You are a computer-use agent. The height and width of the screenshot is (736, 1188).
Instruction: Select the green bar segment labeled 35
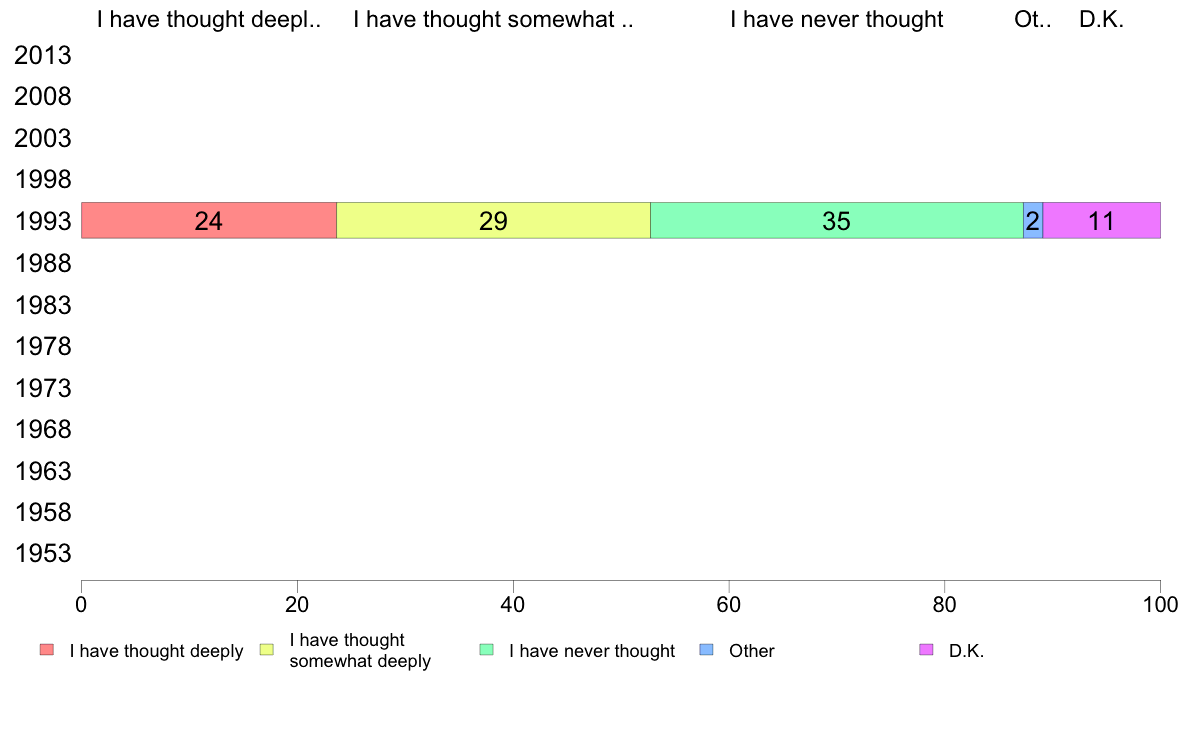tap(837, 221)
